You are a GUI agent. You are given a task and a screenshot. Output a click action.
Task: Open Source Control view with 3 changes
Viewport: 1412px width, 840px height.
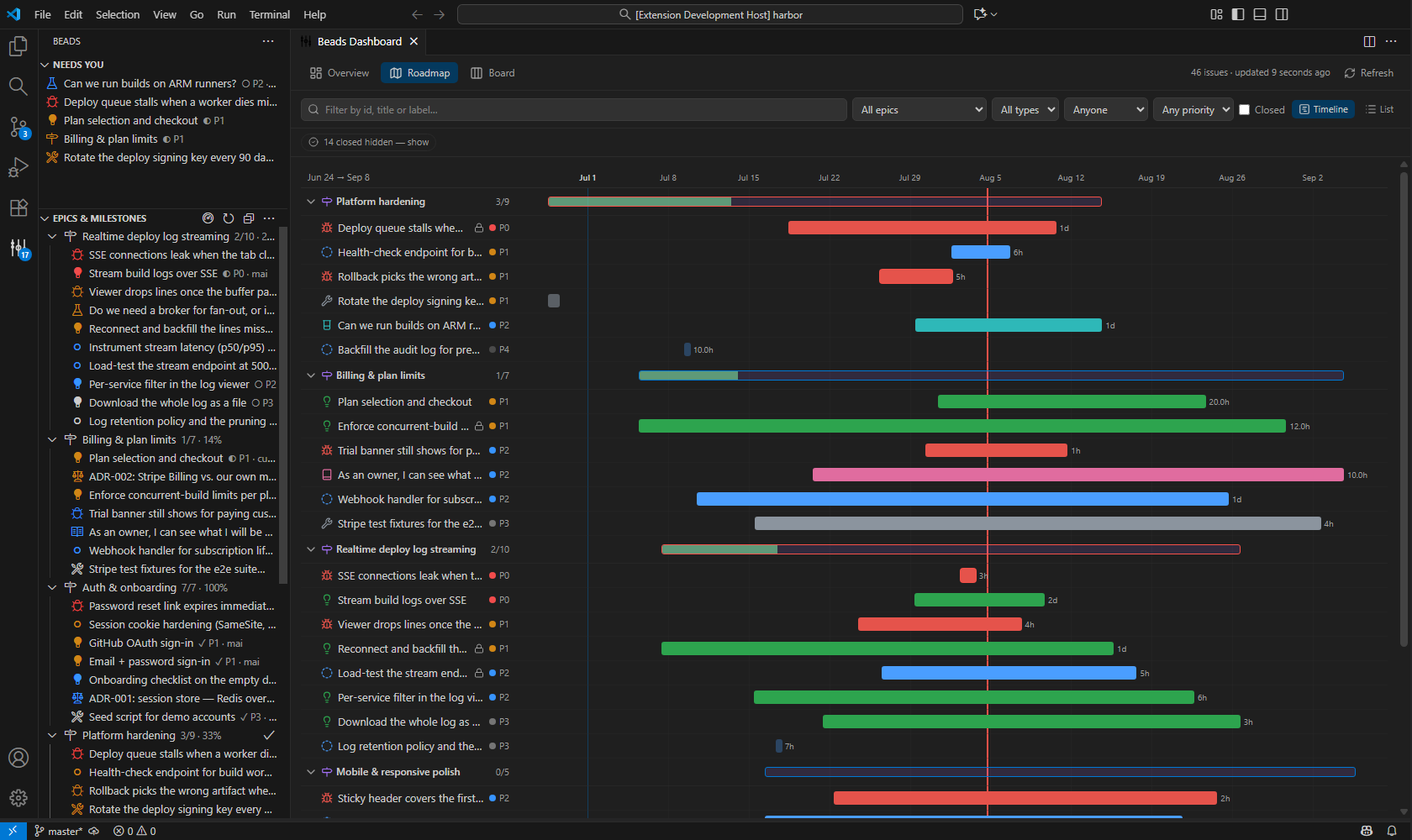point(18,127)
